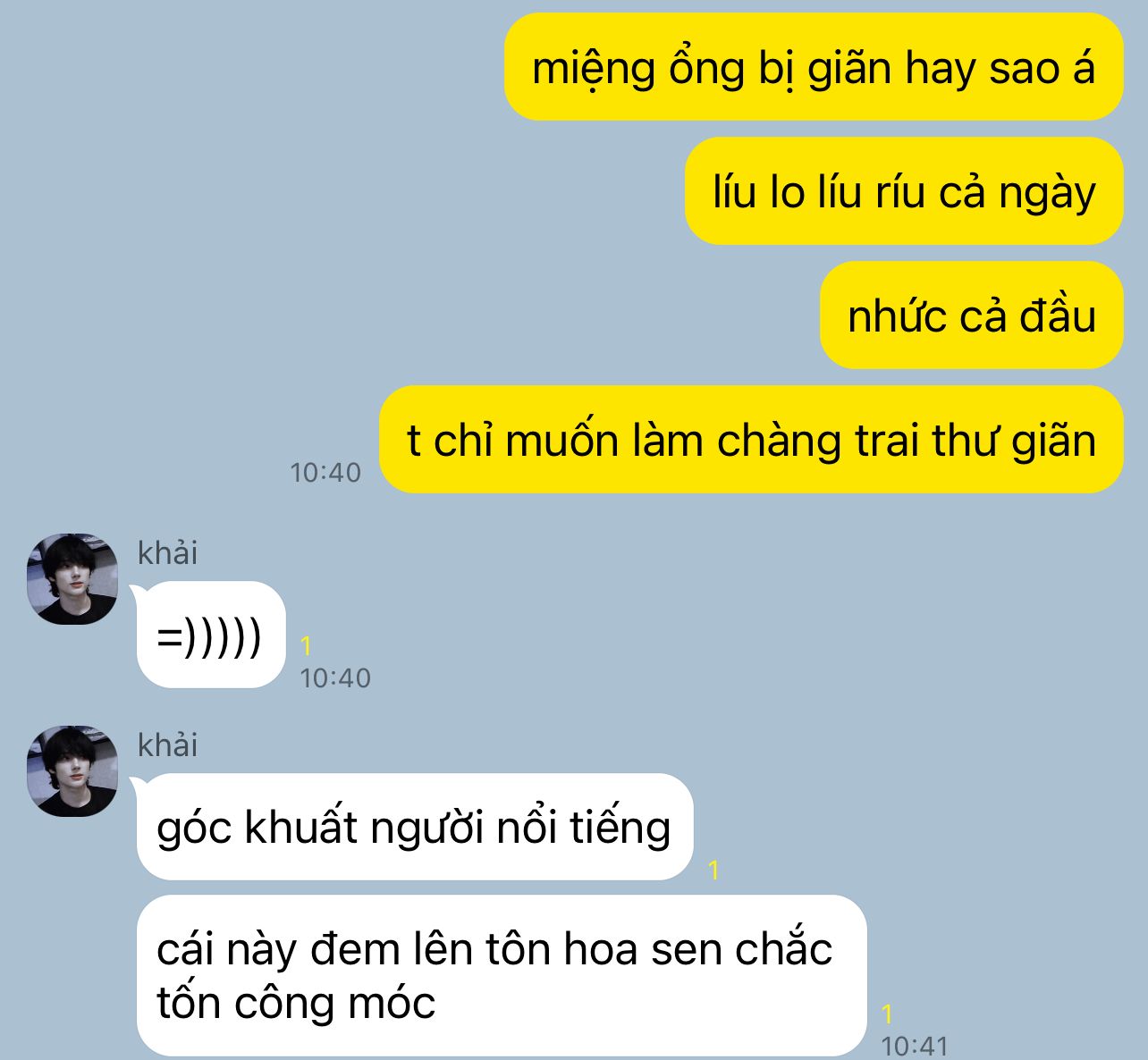Click the read count 1 above 10:41
This screenshot has width=1148, height=1060.
[887, 1014]
